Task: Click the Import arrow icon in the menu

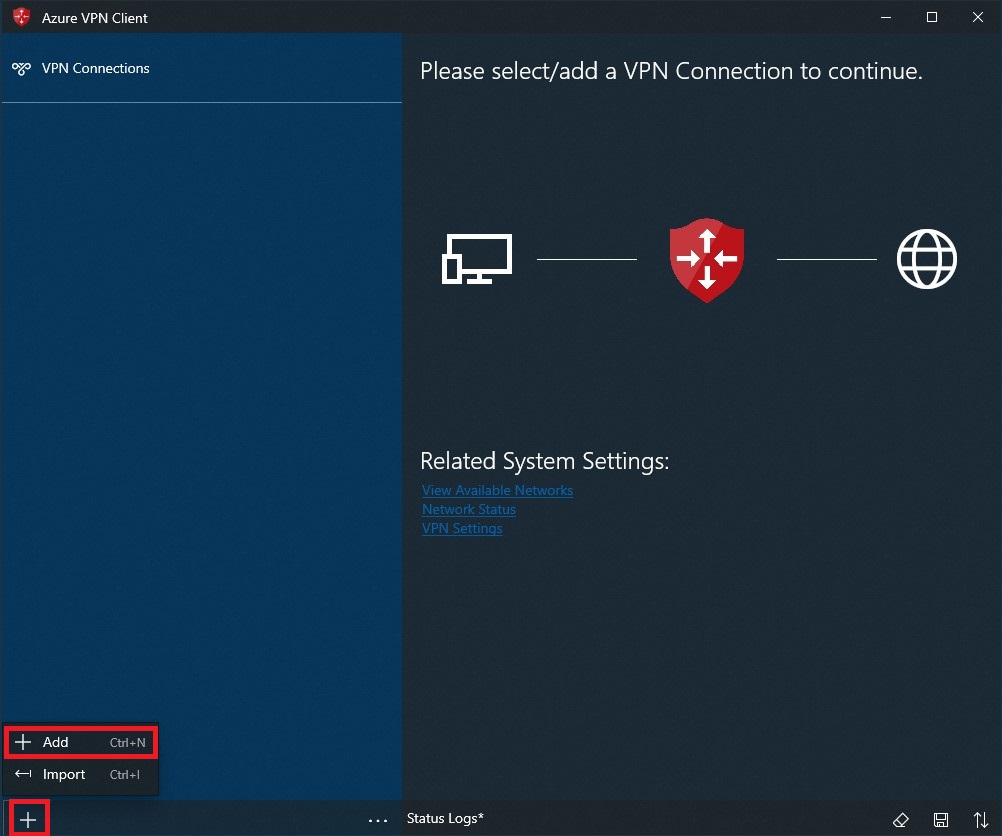Action: coord(22,774)
